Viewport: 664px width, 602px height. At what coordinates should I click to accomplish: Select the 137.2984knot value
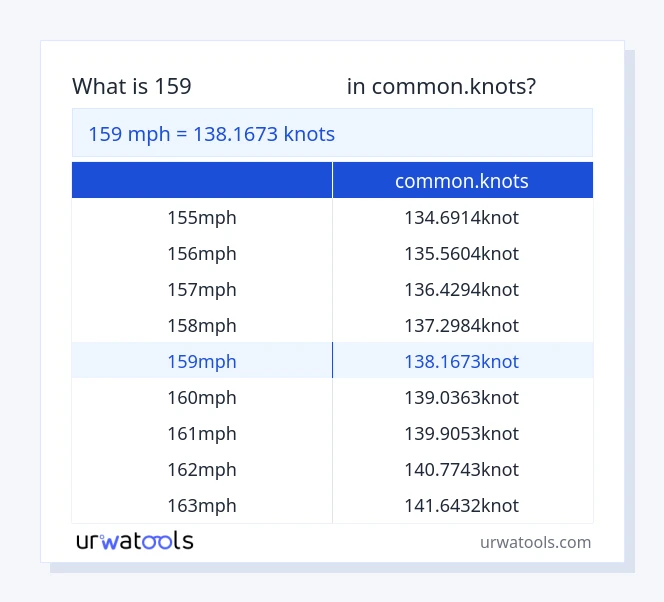point(462,325)
